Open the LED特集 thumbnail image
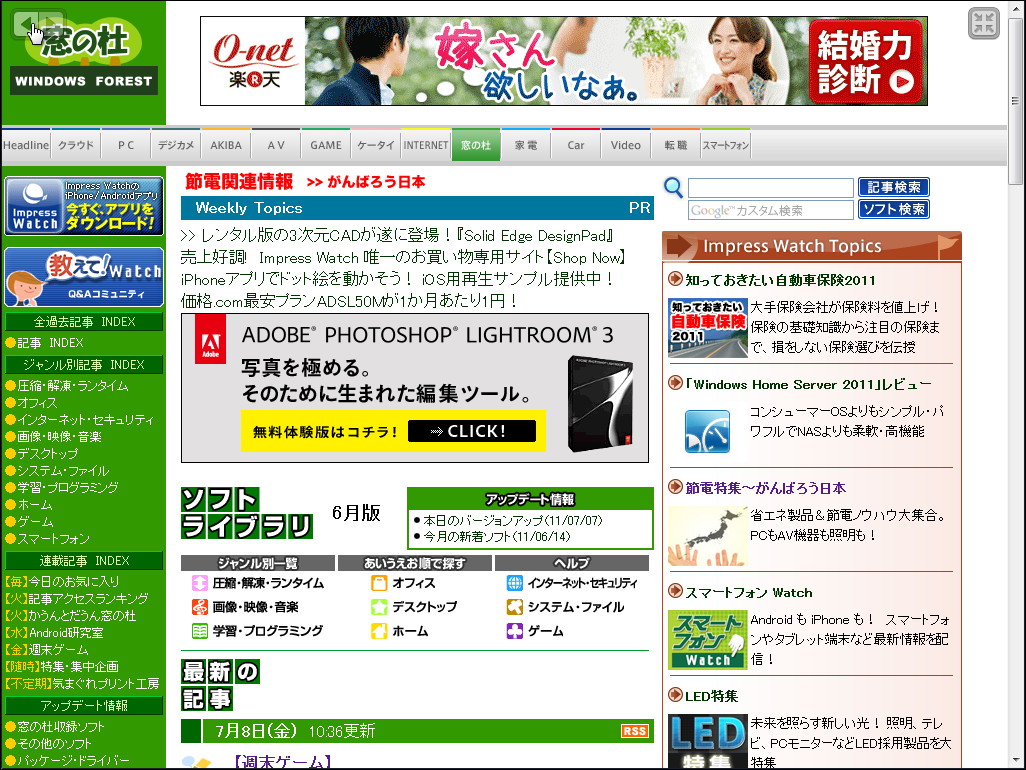1026x770 pixels. pyautogui.click(x=707, y=741)
